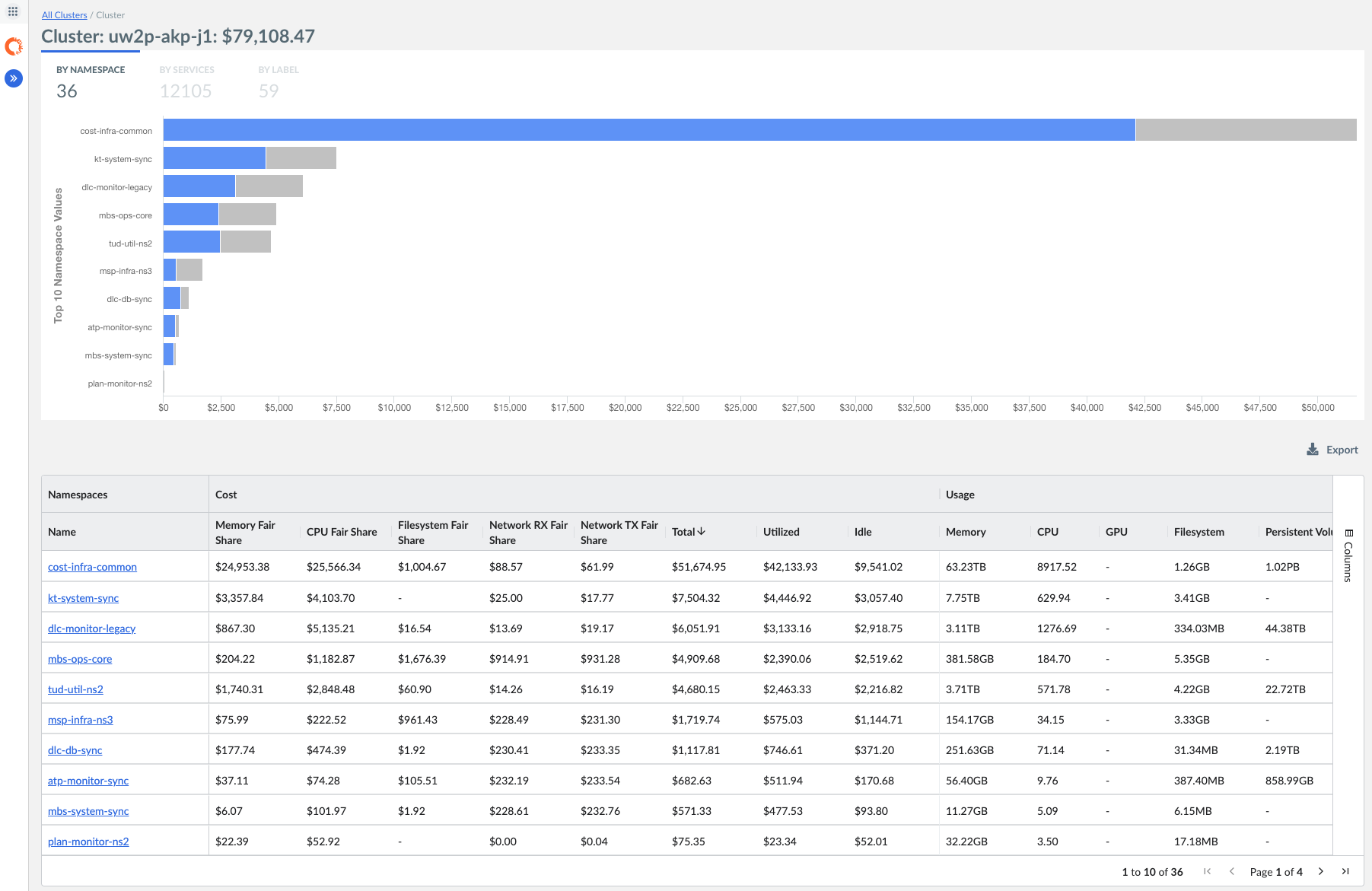Jump to the first page of the table

pyautogui.click(x=1207, y=871)
